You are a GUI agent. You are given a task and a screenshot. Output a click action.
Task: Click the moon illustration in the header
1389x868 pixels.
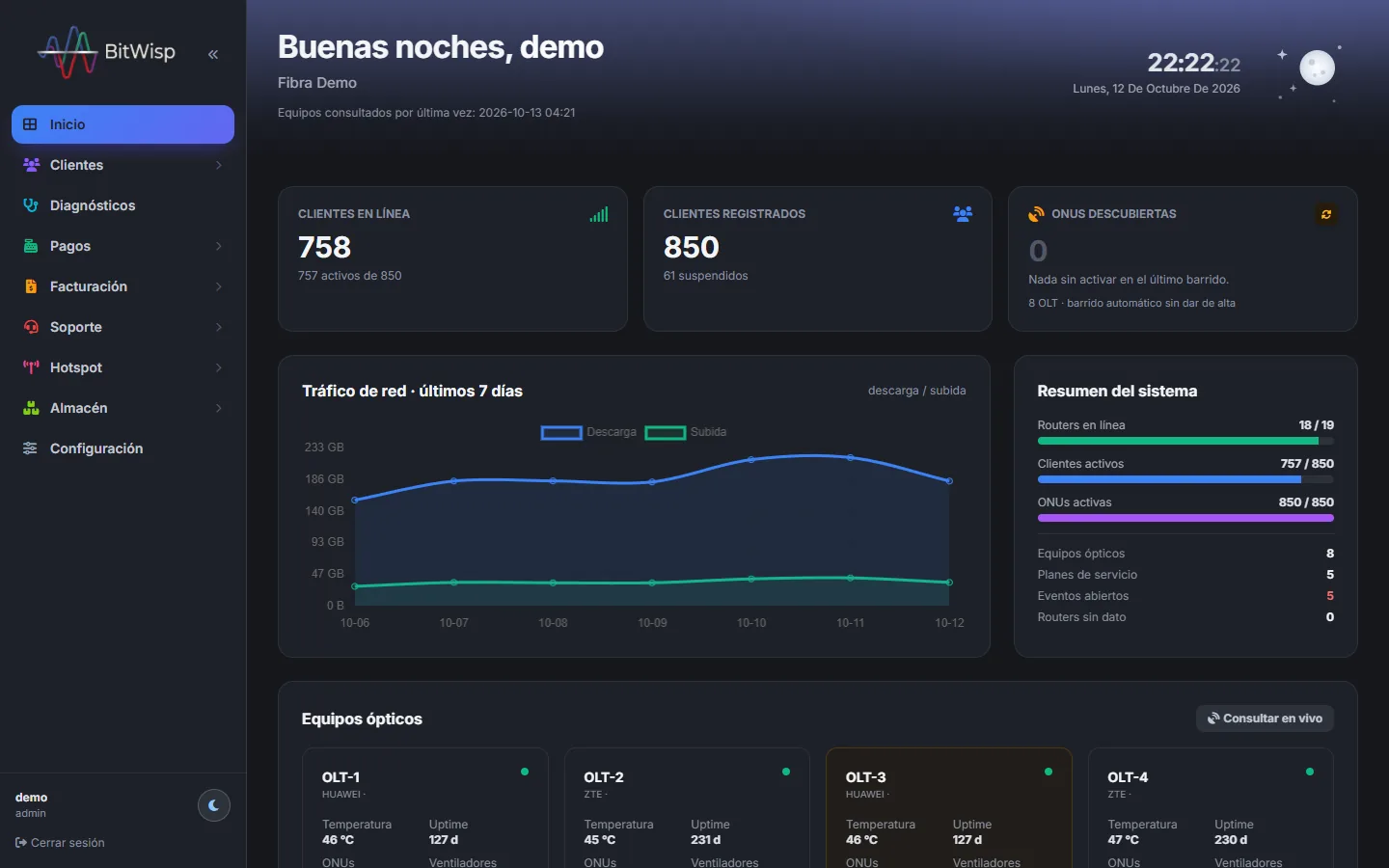1317,68
